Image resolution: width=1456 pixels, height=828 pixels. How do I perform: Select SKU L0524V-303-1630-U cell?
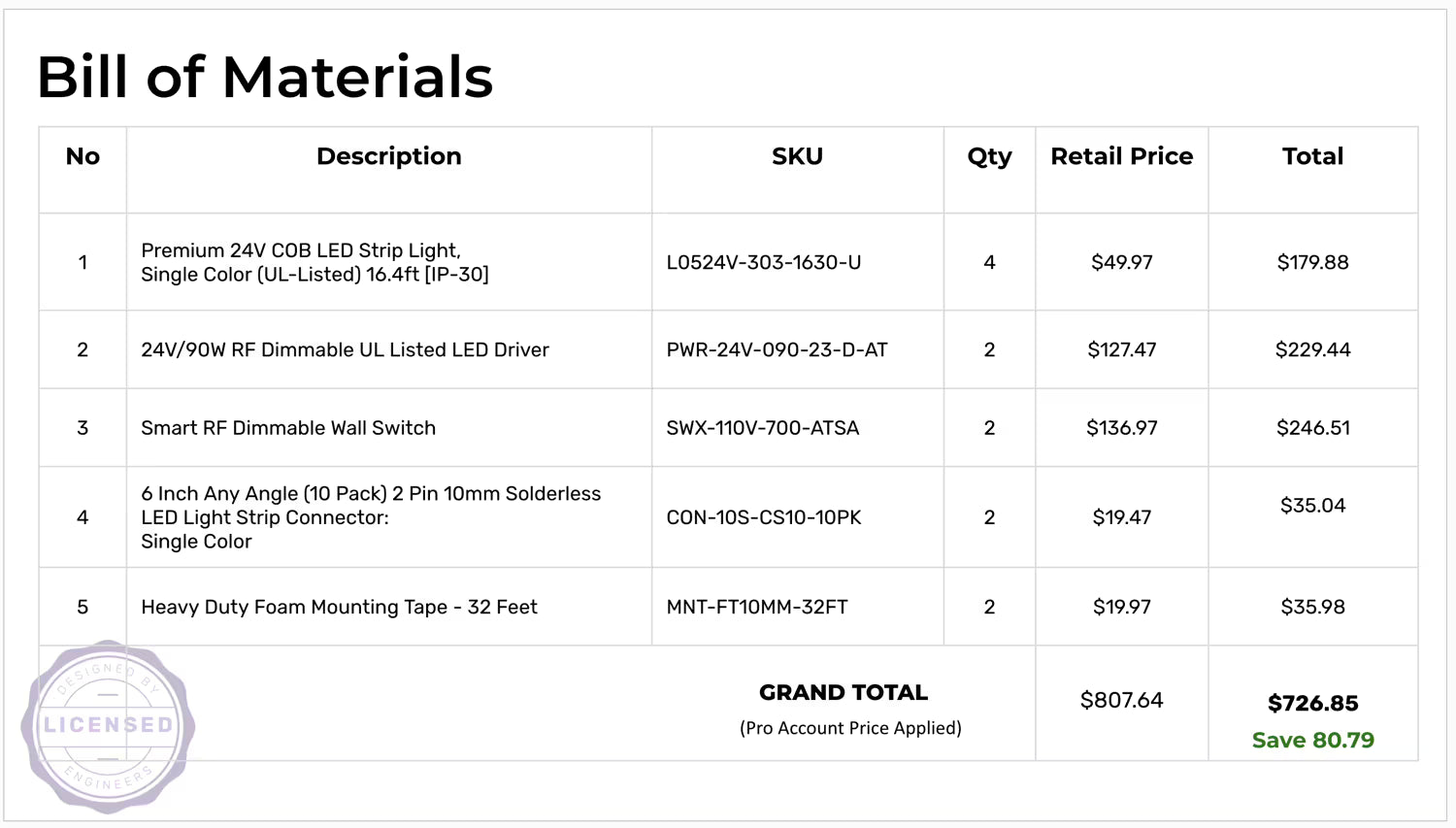coord(763,262)
